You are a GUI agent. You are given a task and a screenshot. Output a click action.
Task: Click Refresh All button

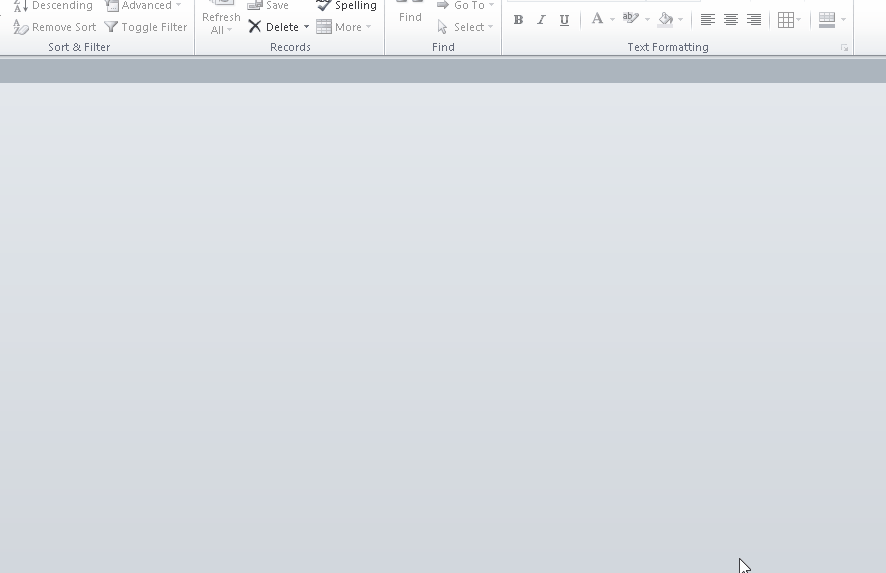coord(221,18)
